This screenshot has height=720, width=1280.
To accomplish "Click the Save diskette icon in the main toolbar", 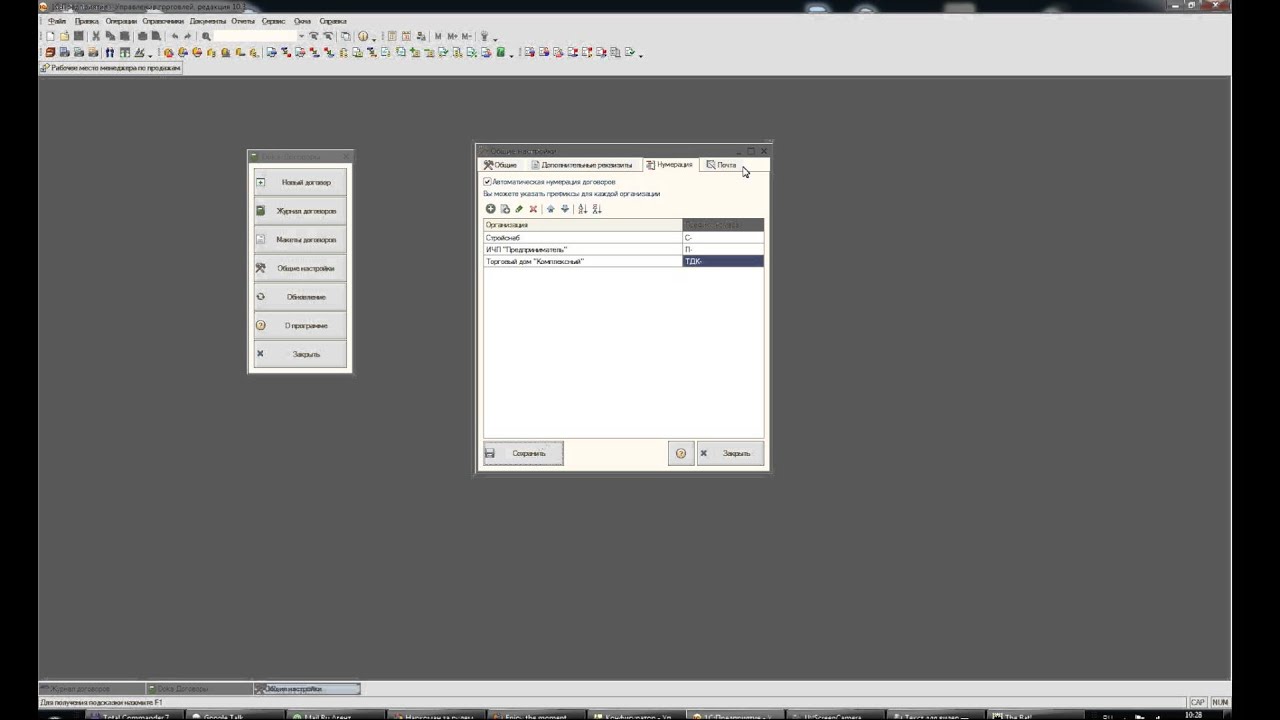I will (x=78, y=36).
